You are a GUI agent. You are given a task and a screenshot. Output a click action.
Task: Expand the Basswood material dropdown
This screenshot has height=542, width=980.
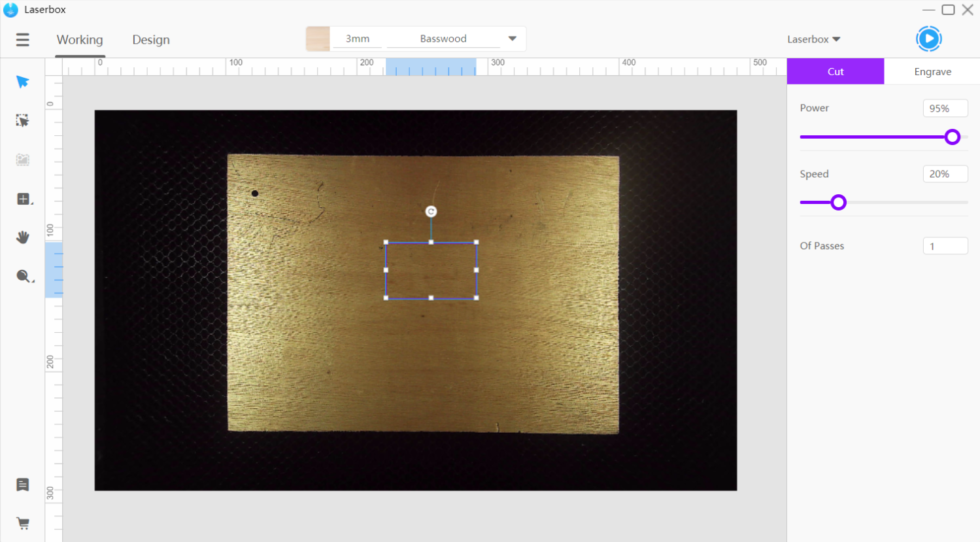point(512,39)
